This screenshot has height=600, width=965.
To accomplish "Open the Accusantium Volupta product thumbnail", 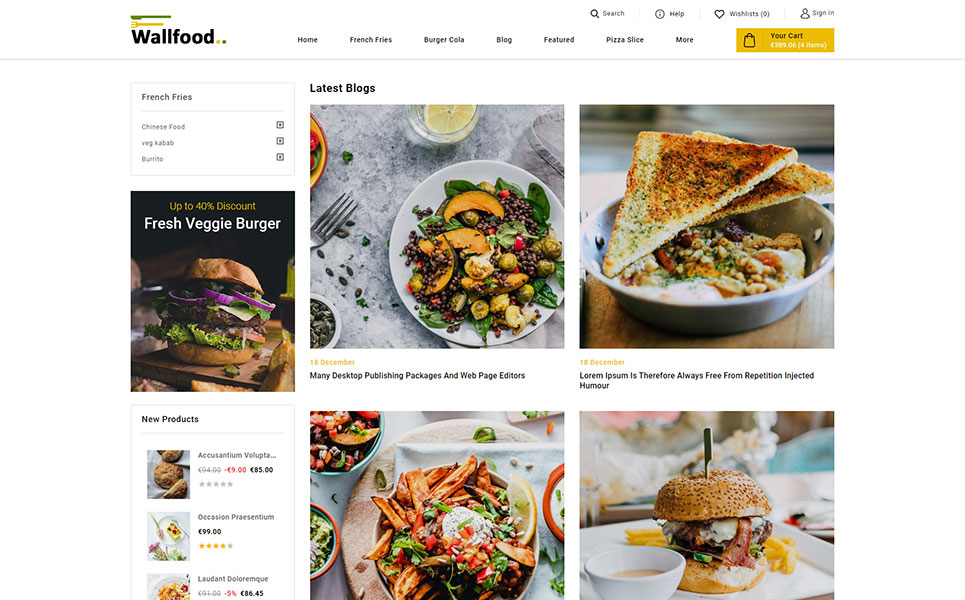I will (169, 474).
